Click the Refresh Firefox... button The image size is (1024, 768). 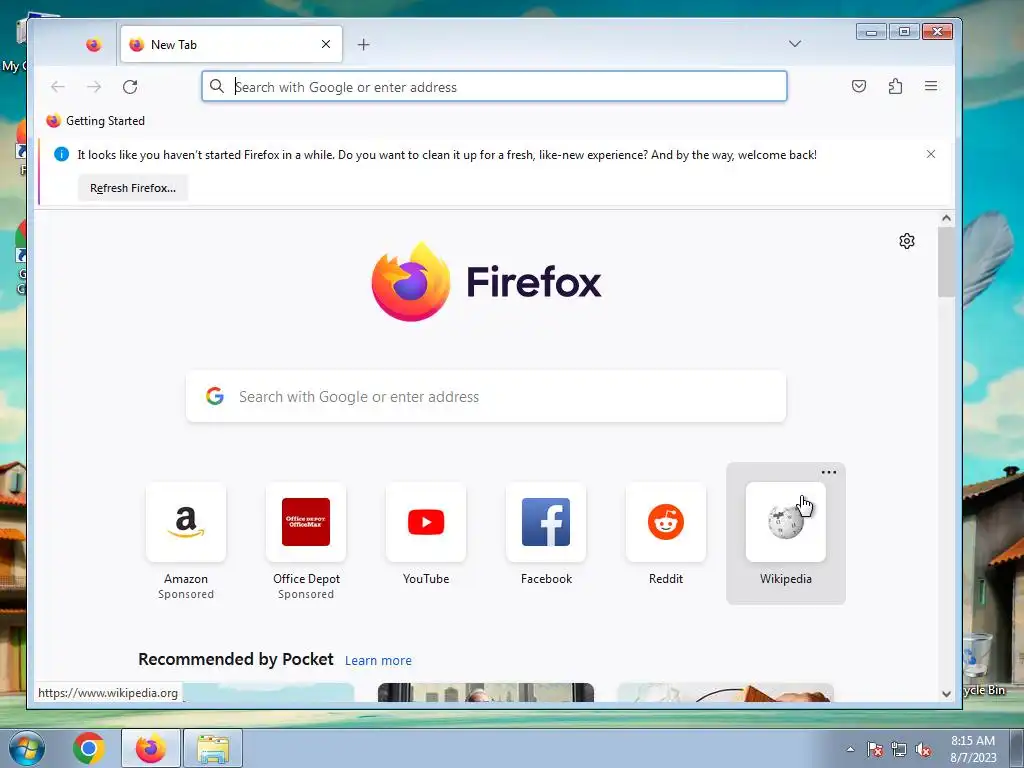pos(133,188)
